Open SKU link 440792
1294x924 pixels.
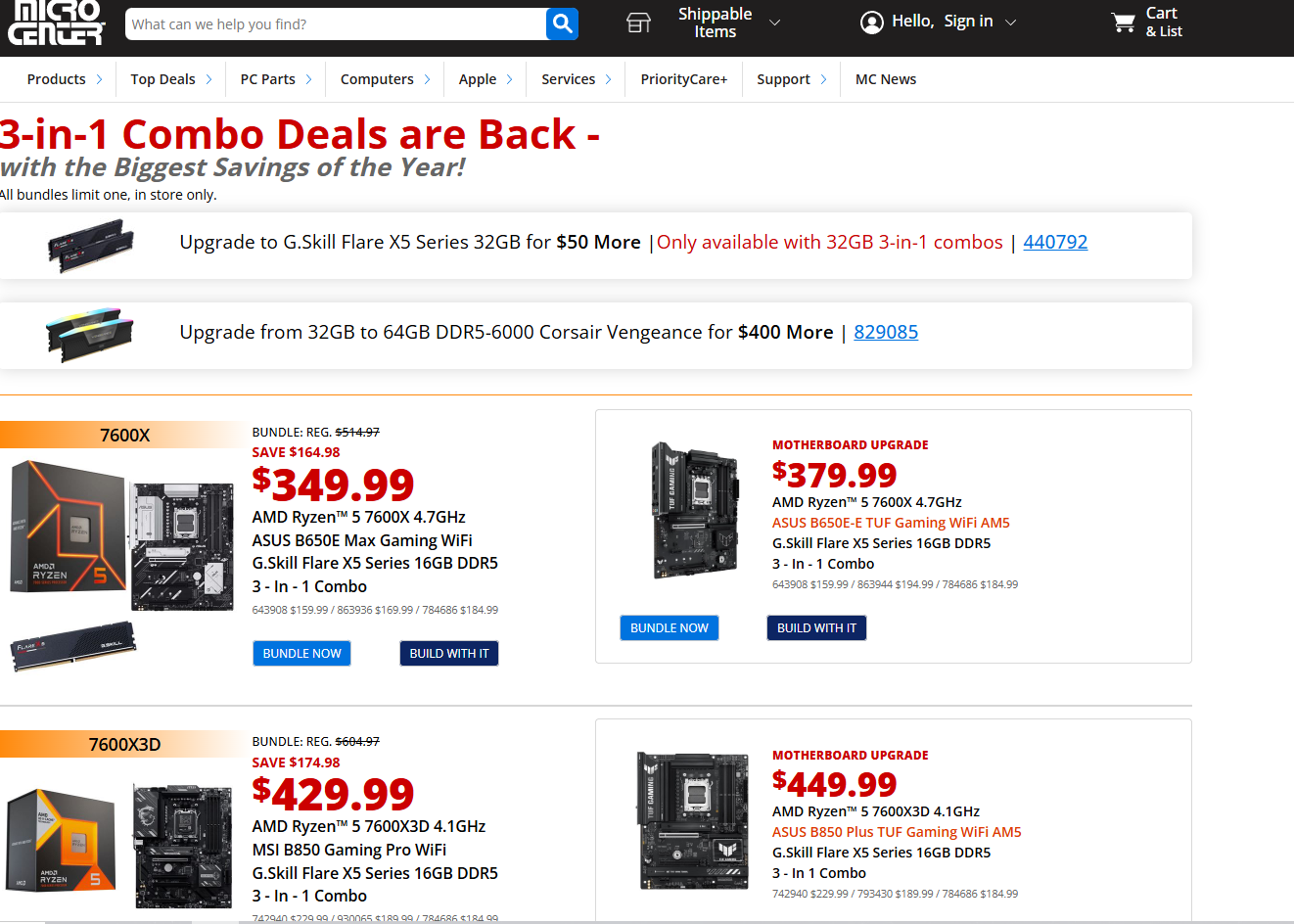[x=1055, y=242]
